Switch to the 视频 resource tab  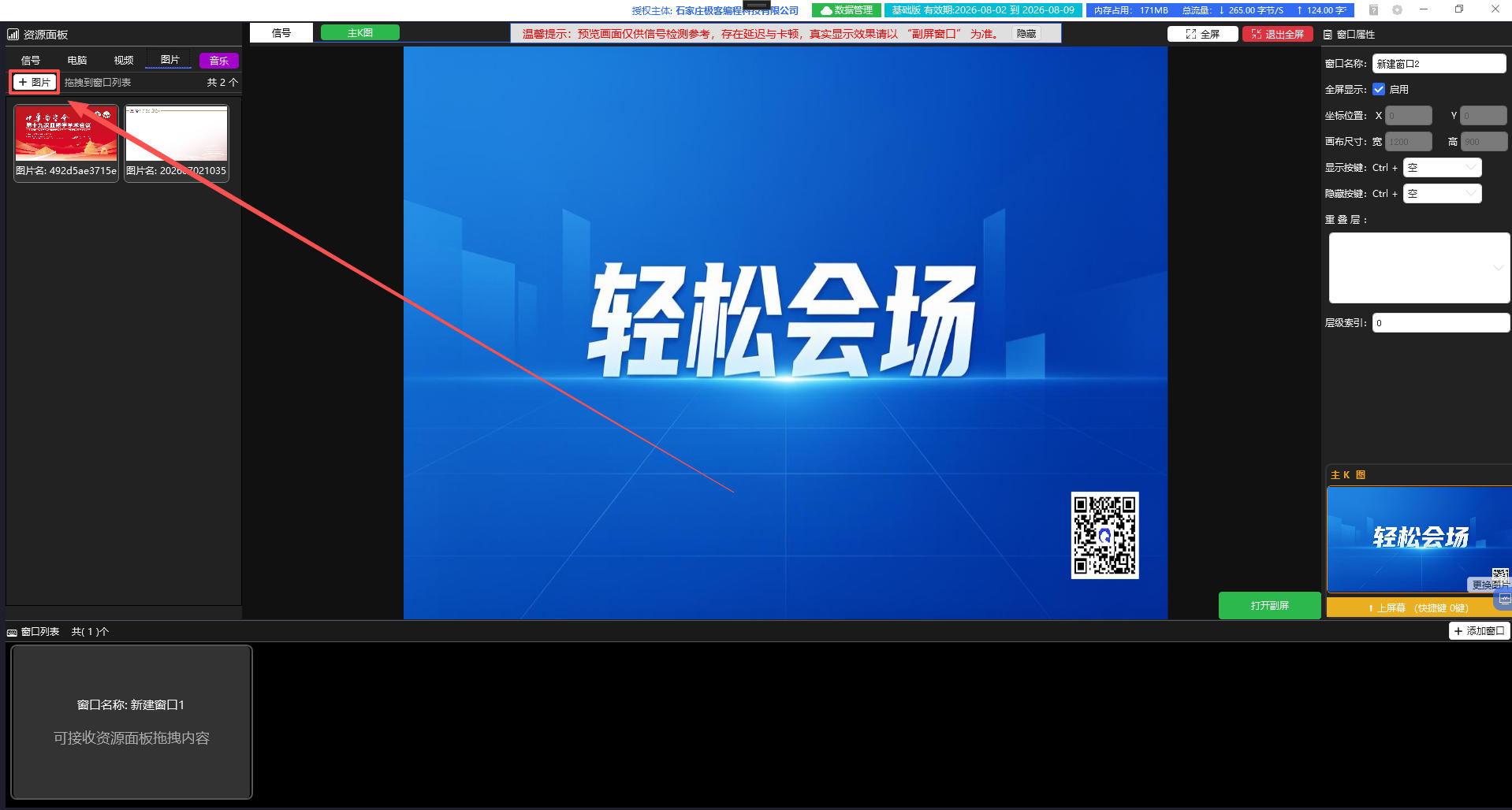pos(124,61)
